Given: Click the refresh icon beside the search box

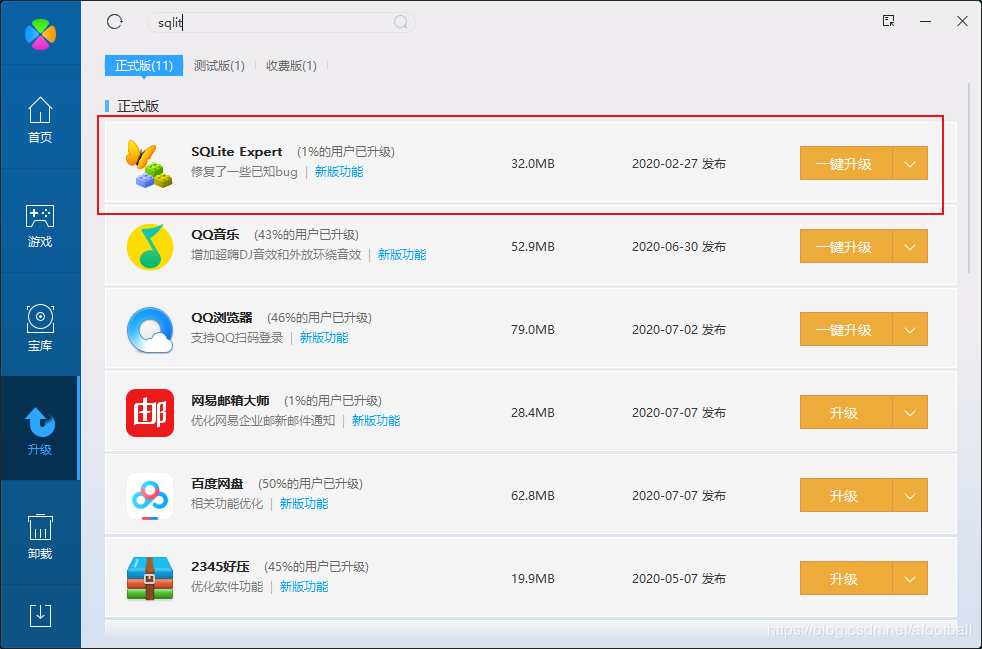Looking at the screenshot, I should point(114,20).
